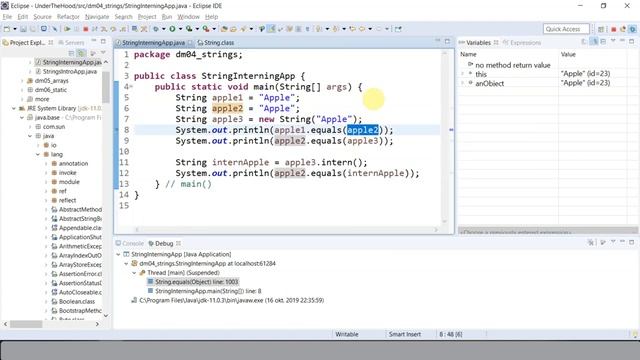Click the pin editor icon at toolbar end
This screenshot has width=640, height=360.
coord(398,29)
